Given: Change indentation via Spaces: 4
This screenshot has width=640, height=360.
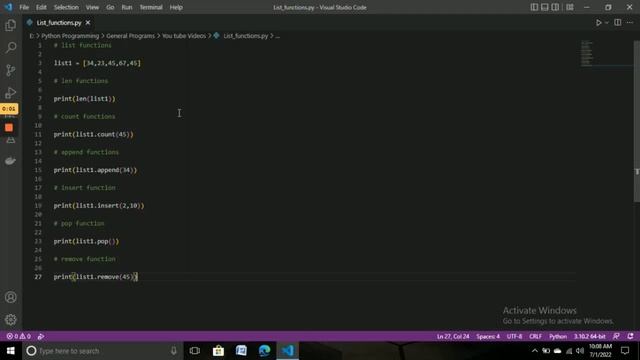Looking at the screenshot, I should pos(488,336).
